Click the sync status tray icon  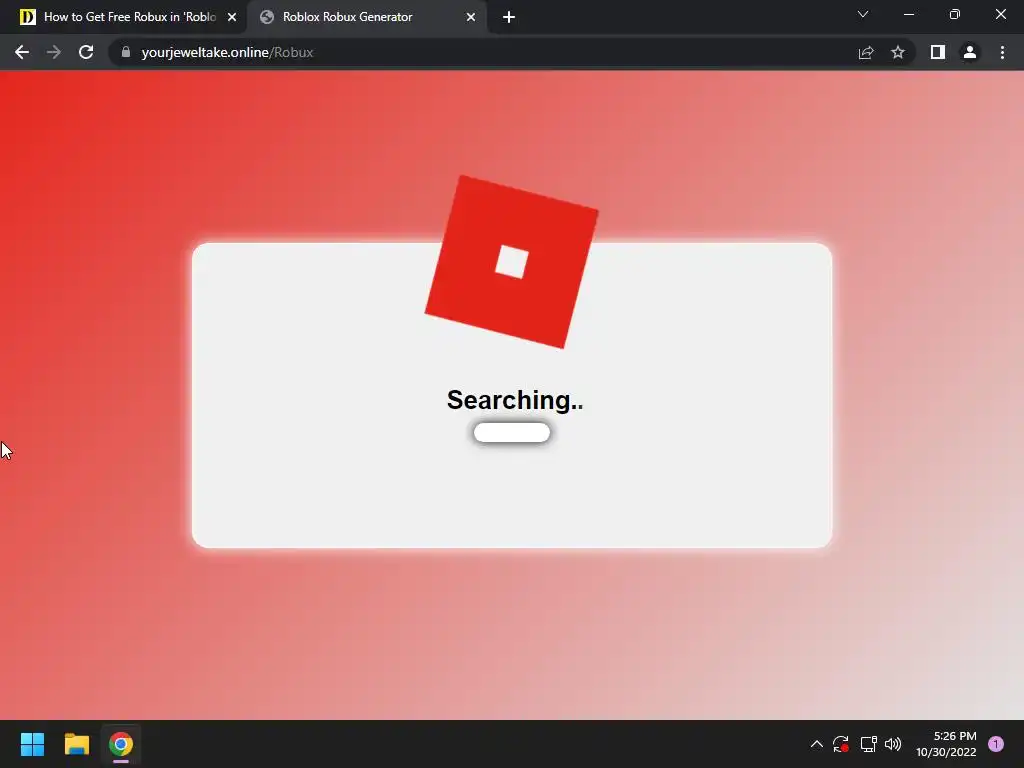pos(840,744)
